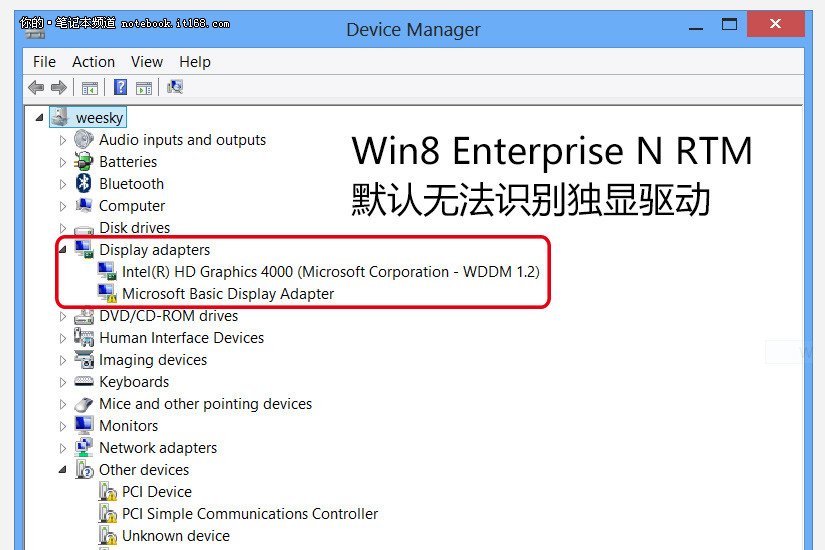The image size is (825, 550).
Task: Open the File menu
Action: tap(44, 62)
